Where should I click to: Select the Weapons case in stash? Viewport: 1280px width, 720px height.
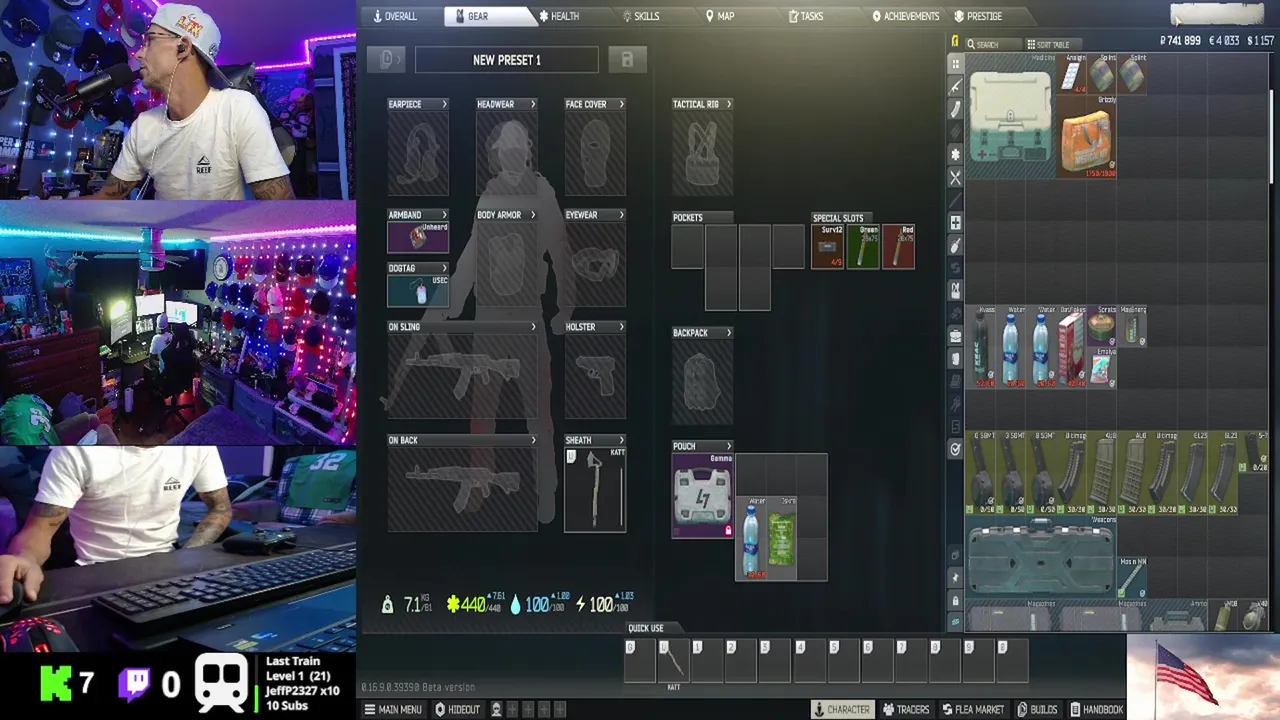[1041, 556]
